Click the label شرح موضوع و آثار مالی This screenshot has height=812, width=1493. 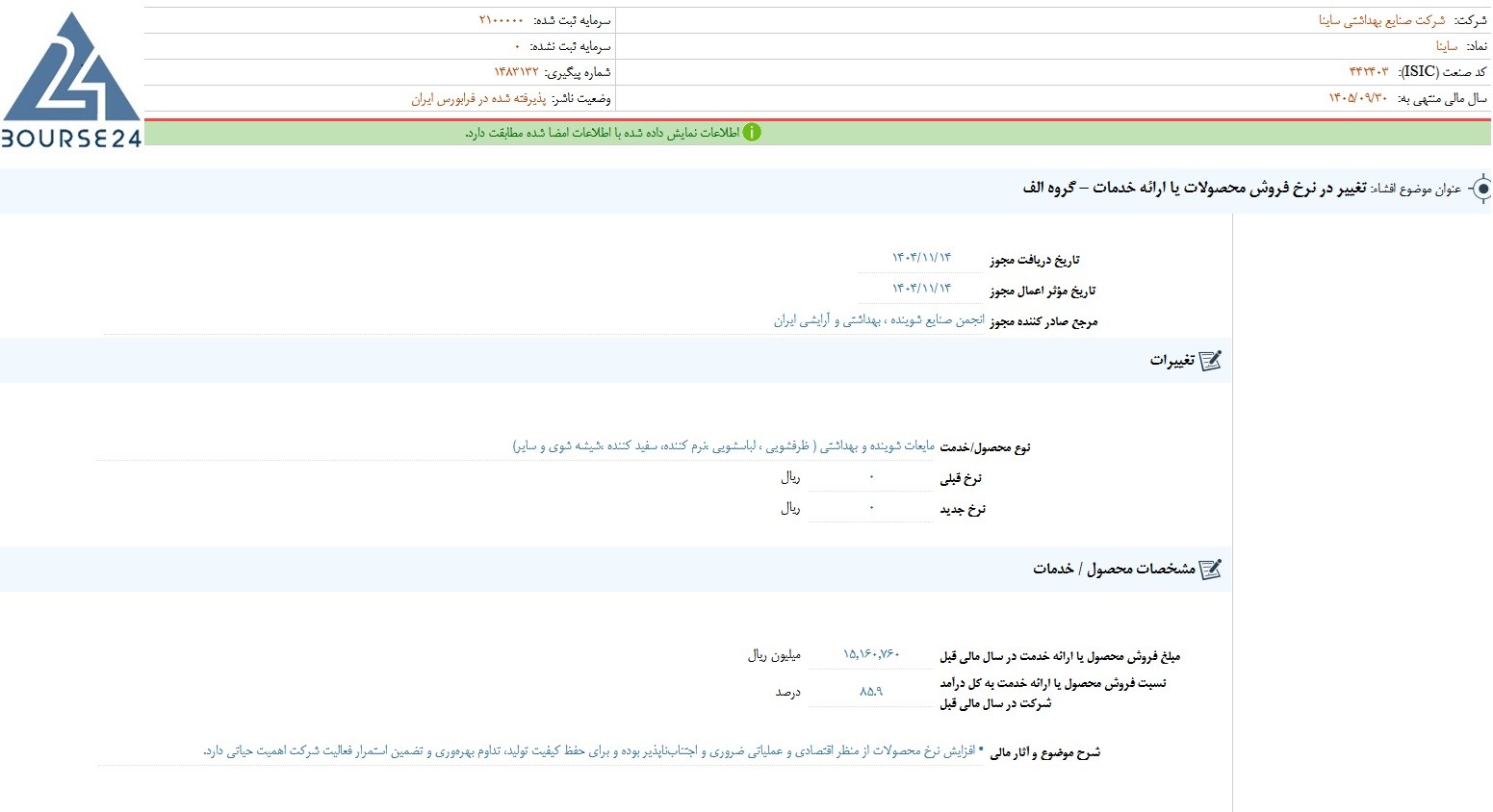click(1044, 752)
